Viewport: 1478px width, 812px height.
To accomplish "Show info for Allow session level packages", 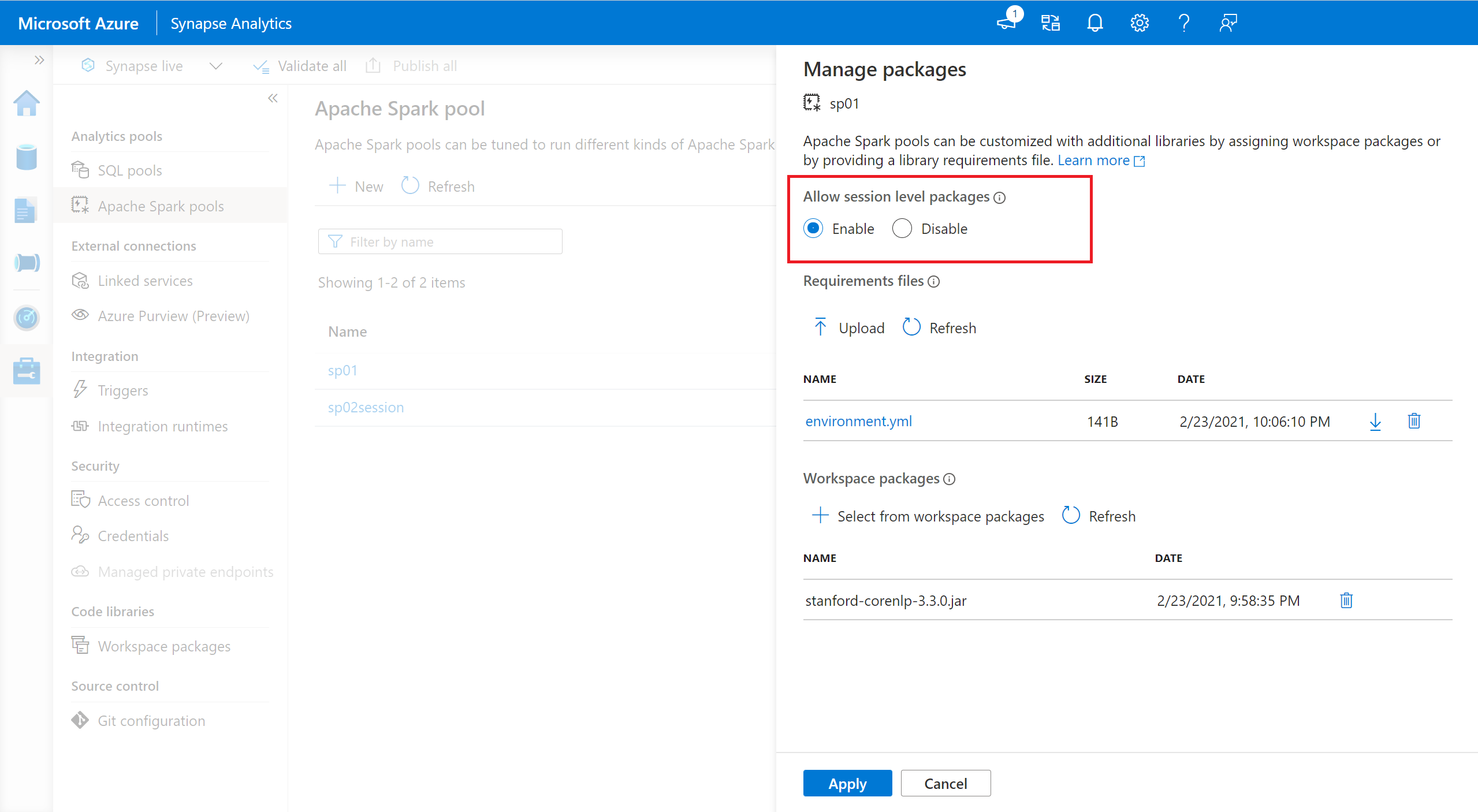I will coord(1000,198).
